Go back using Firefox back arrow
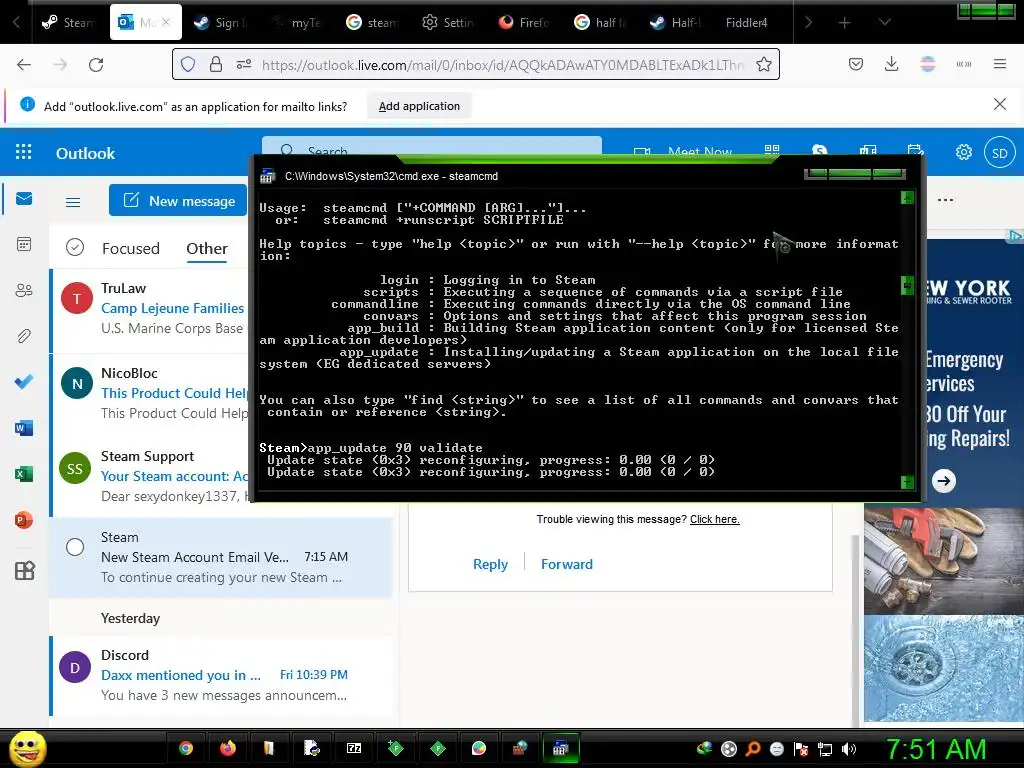The height and width of the screenshot is (768, 1024). click(24, 64)
